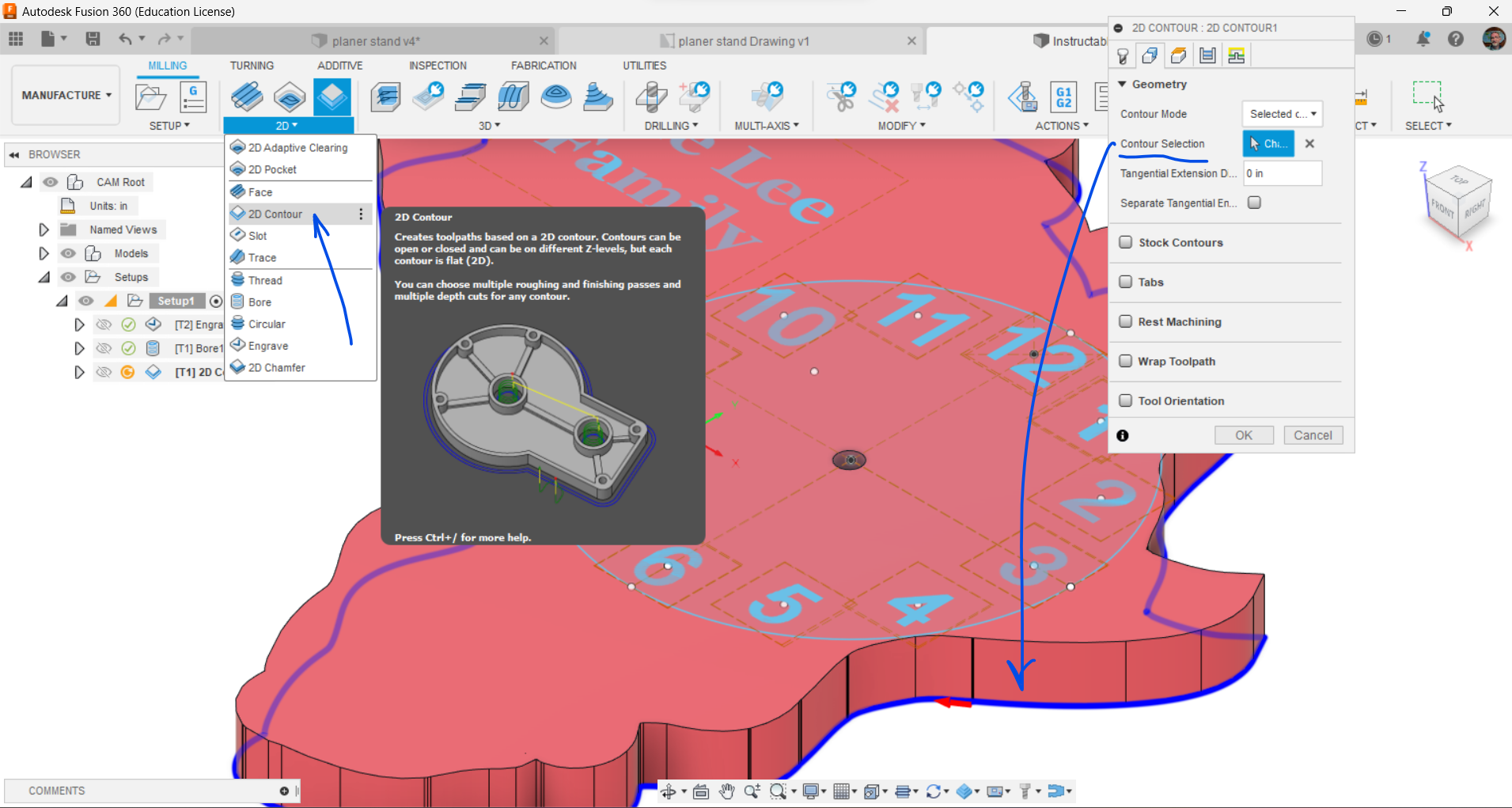Click OK in the 2D Contour dialog
The height and width of the screenshot is (808, 1512).
(1244, 435)
